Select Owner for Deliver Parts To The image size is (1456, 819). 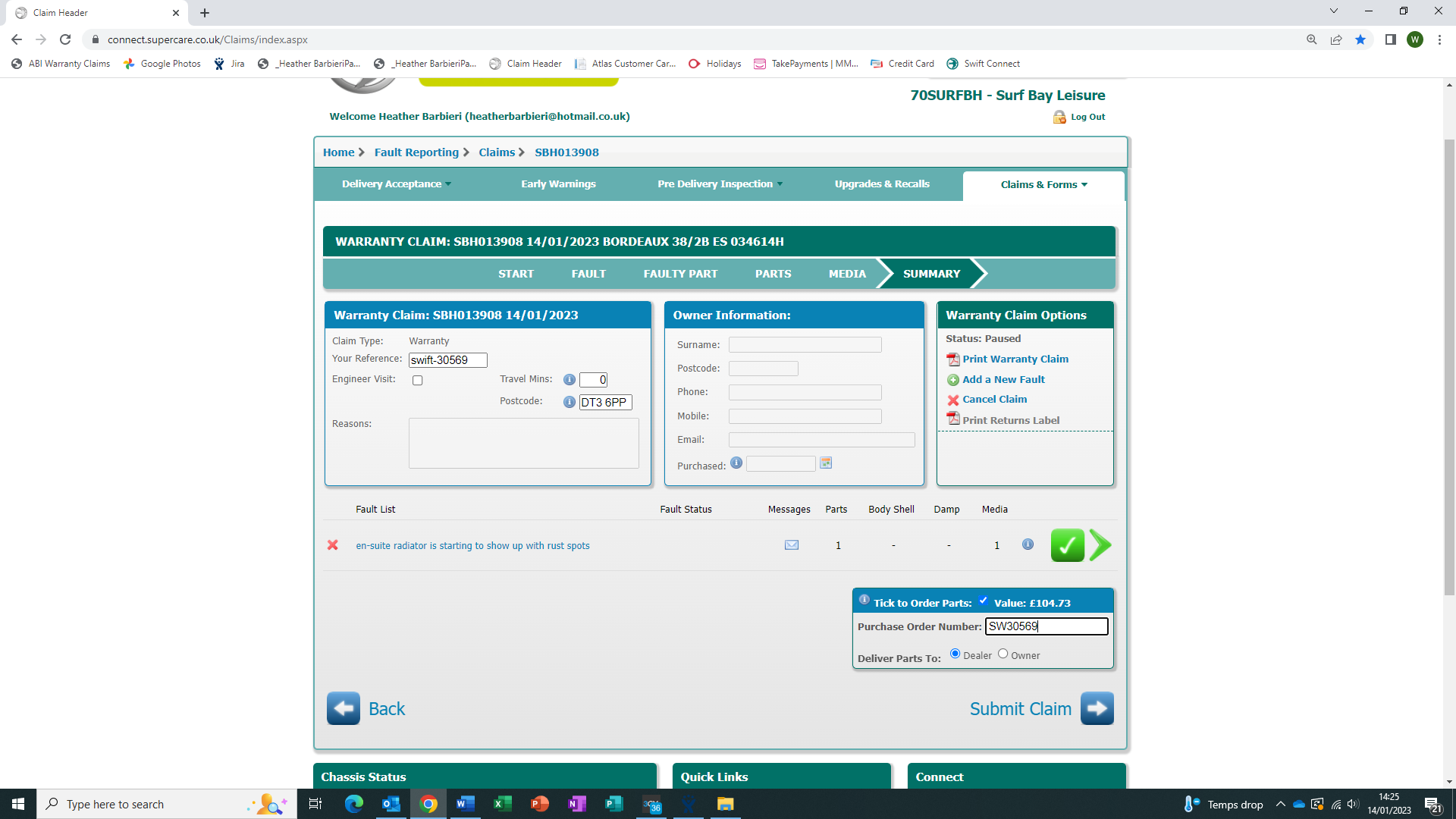(x=1003, y=654)
